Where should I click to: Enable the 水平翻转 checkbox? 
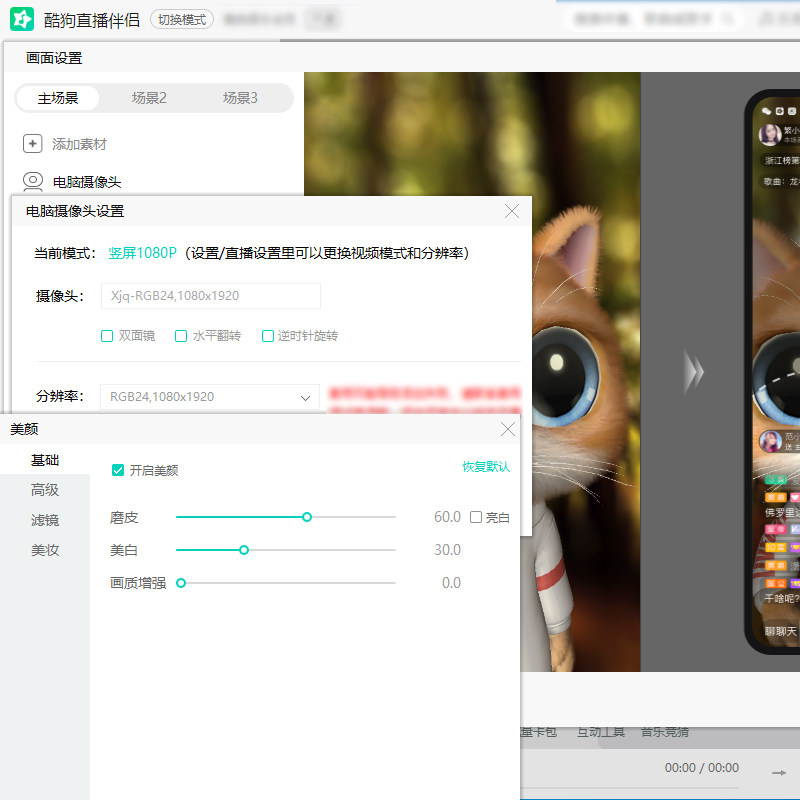pyautogui.click(x=181, y=336)
